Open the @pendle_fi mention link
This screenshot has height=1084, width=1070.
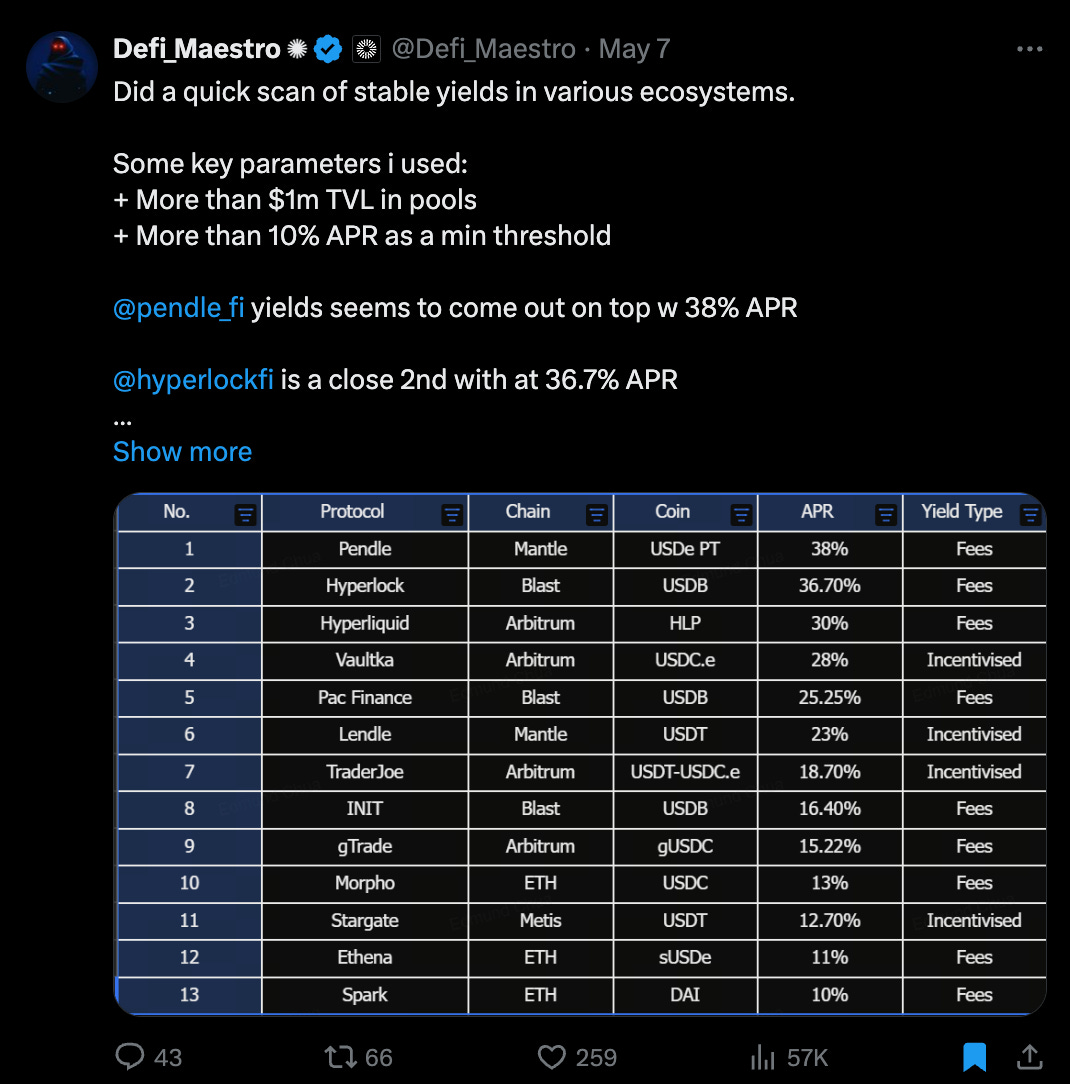[x=178, y=308]
